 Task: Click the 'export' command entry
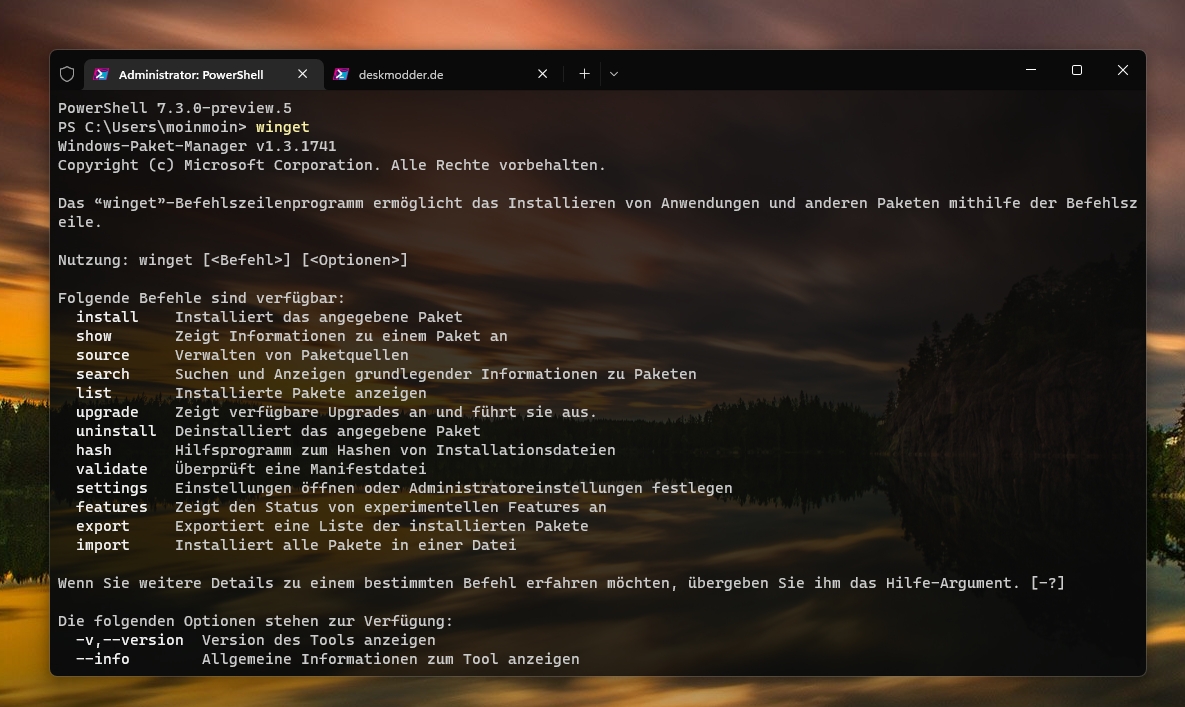coord(103,526)
